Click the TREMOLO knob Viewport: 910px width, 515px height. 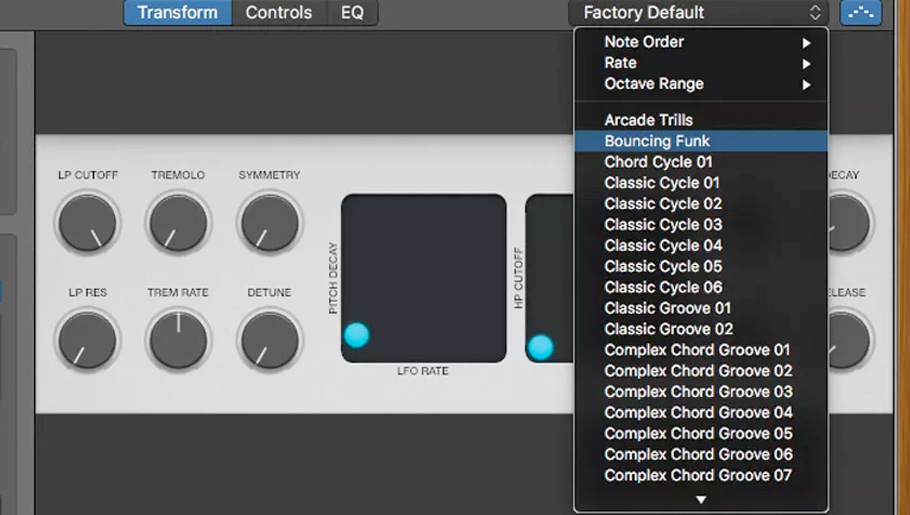(x=178, y=222)
